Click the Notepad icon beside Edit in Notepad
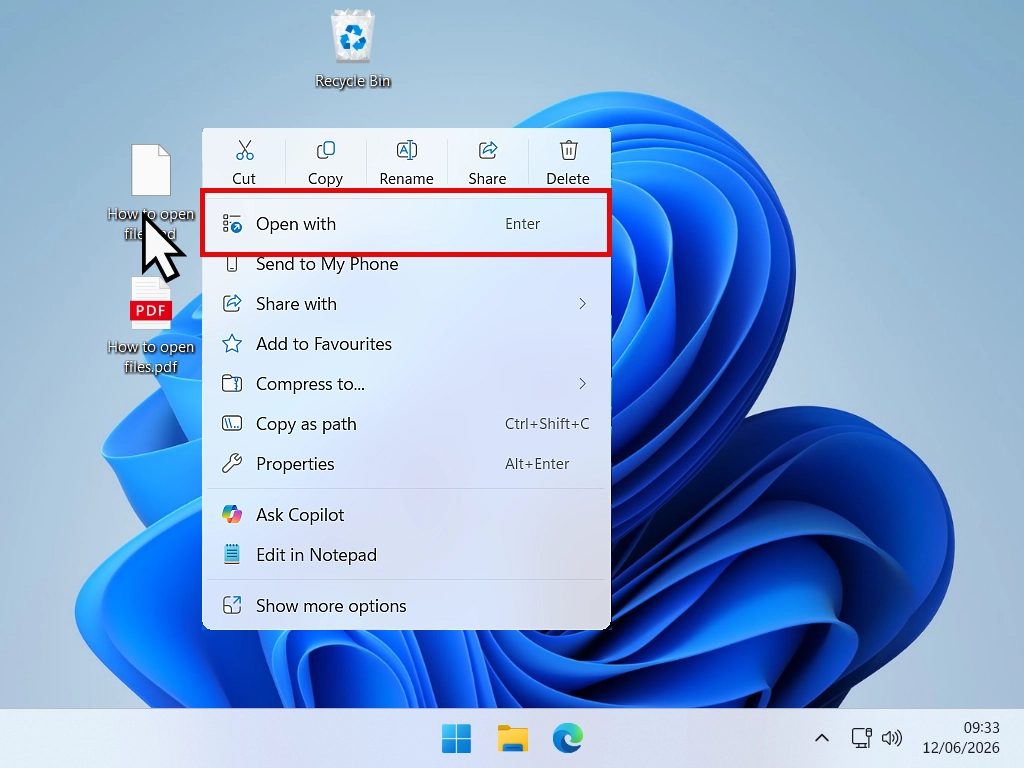 (x=232, y=554)
